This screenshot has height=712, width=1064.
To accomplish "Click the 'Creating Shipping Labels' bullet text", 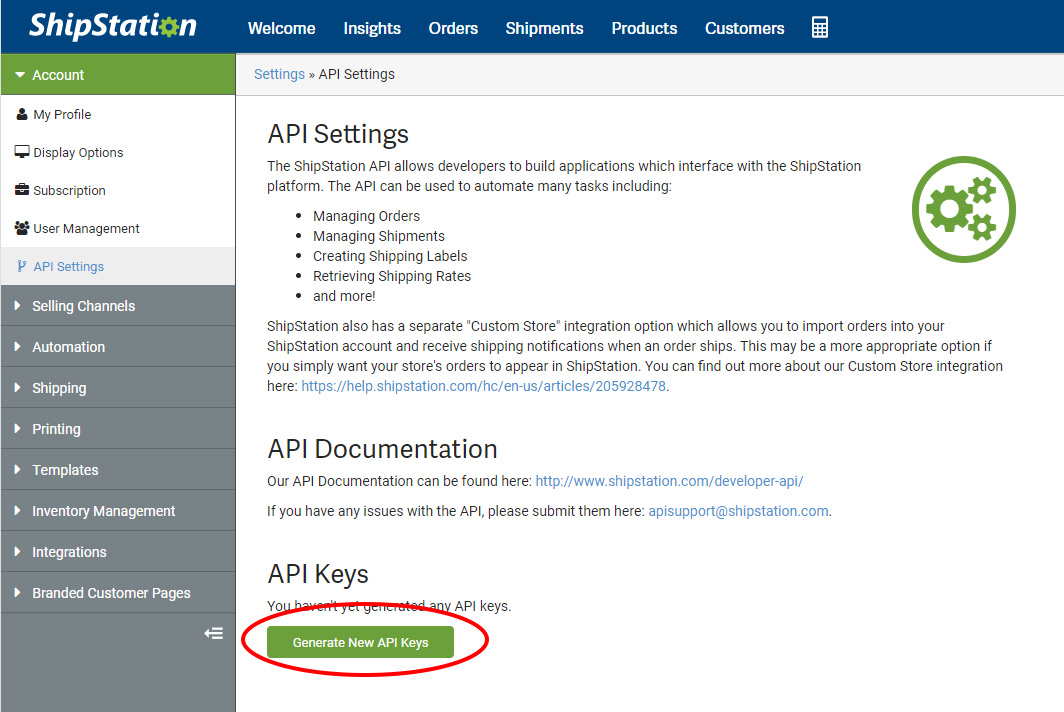I will [x=390, y=256].
